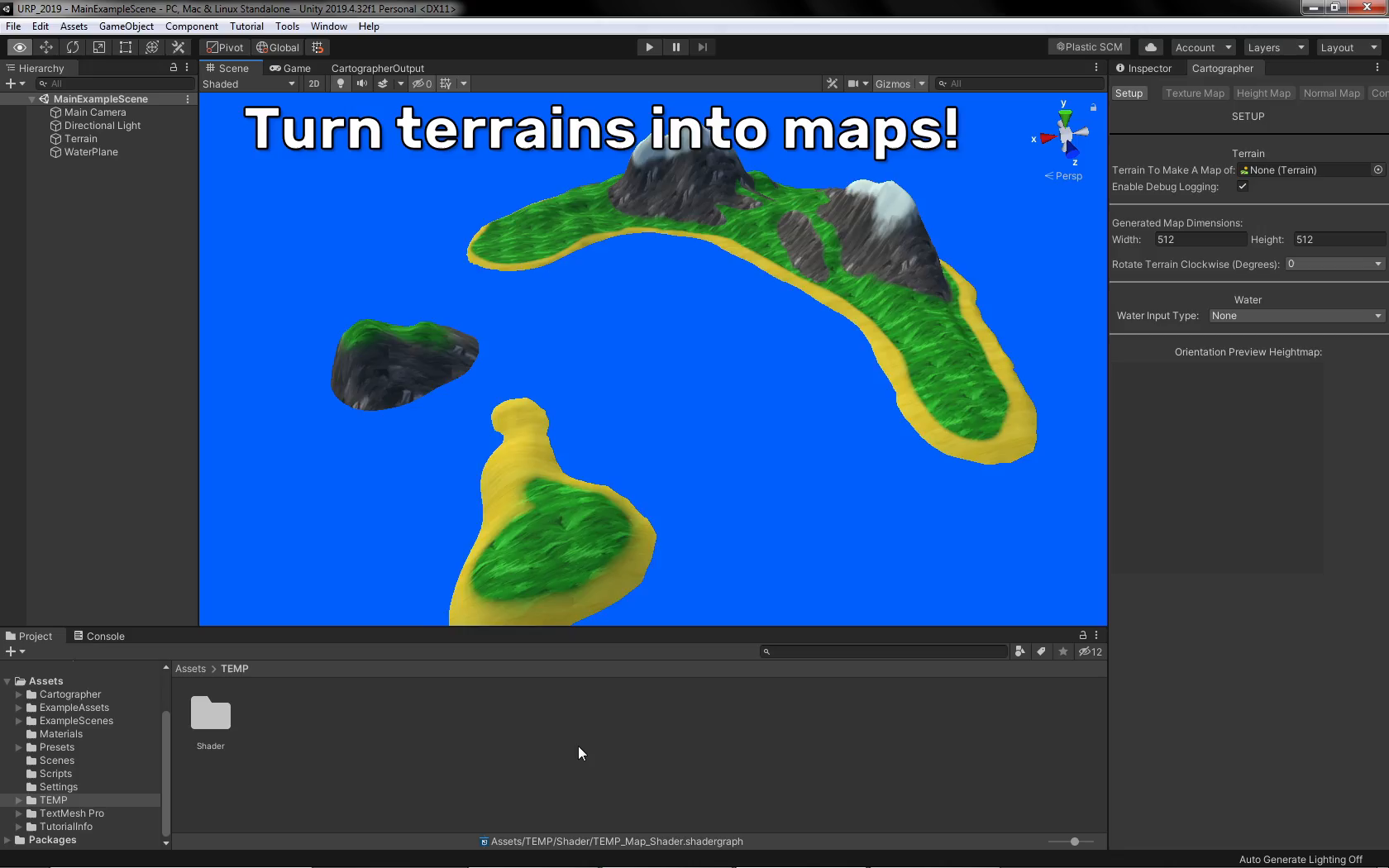
Task: Toggle scene lighting bulb icon
Action: [340, 83]
